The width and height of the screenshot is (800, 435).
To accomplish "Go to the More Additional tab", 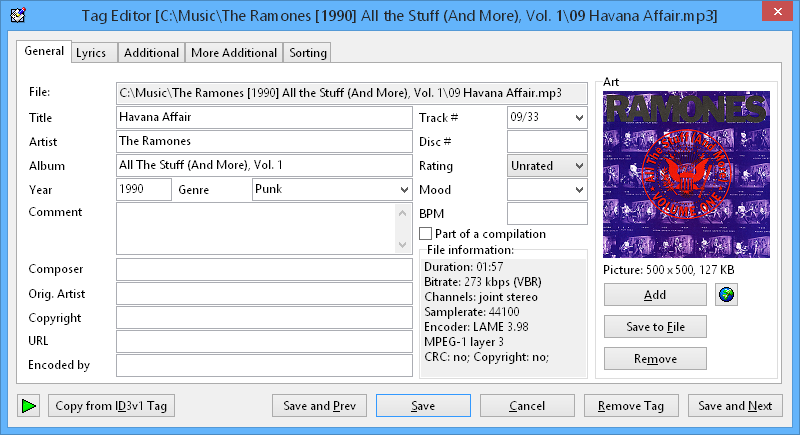I will [234, 53].
